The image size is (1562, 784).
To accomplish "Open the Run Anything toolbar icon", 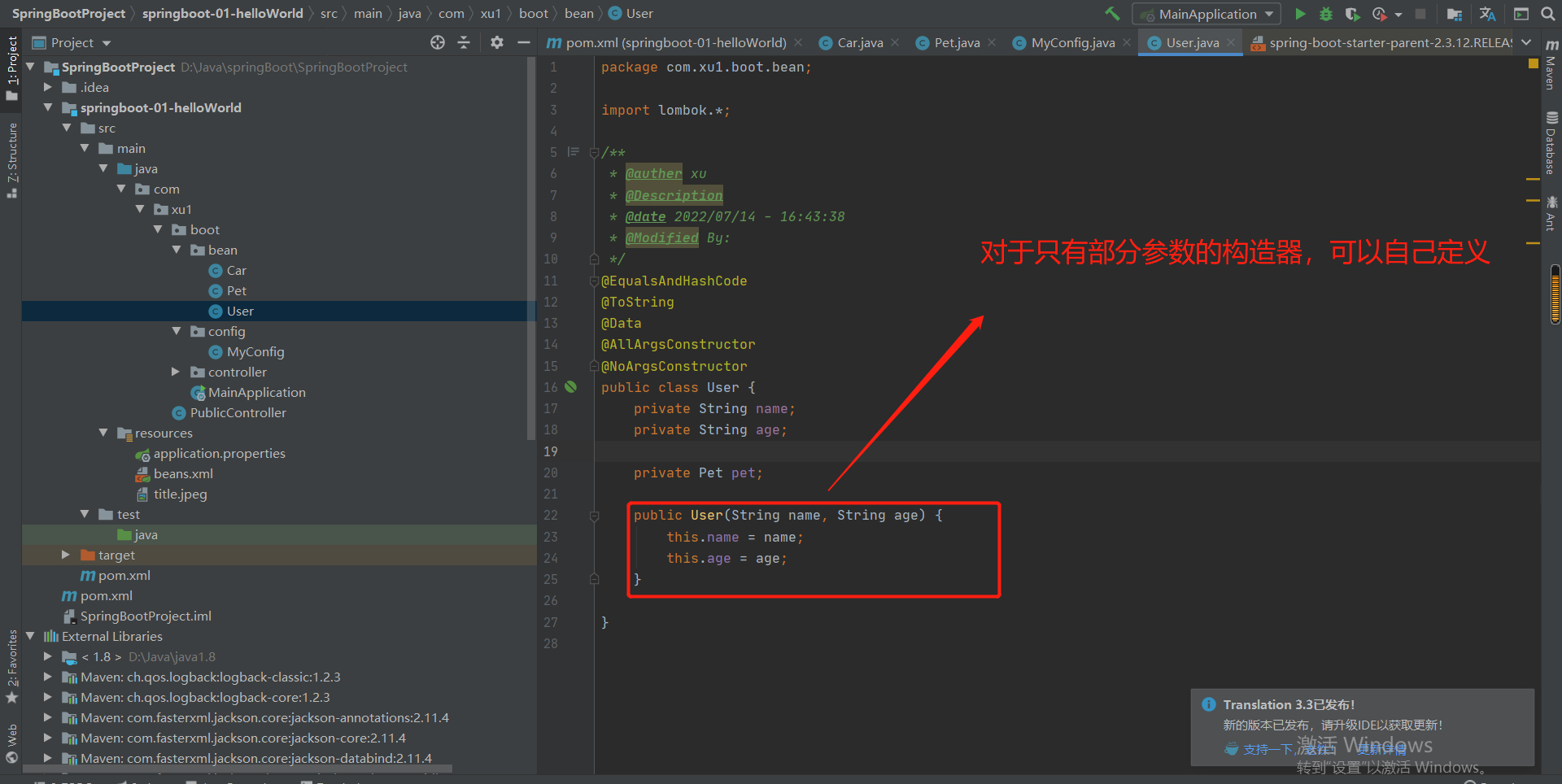I will (x=1521, y=14).
